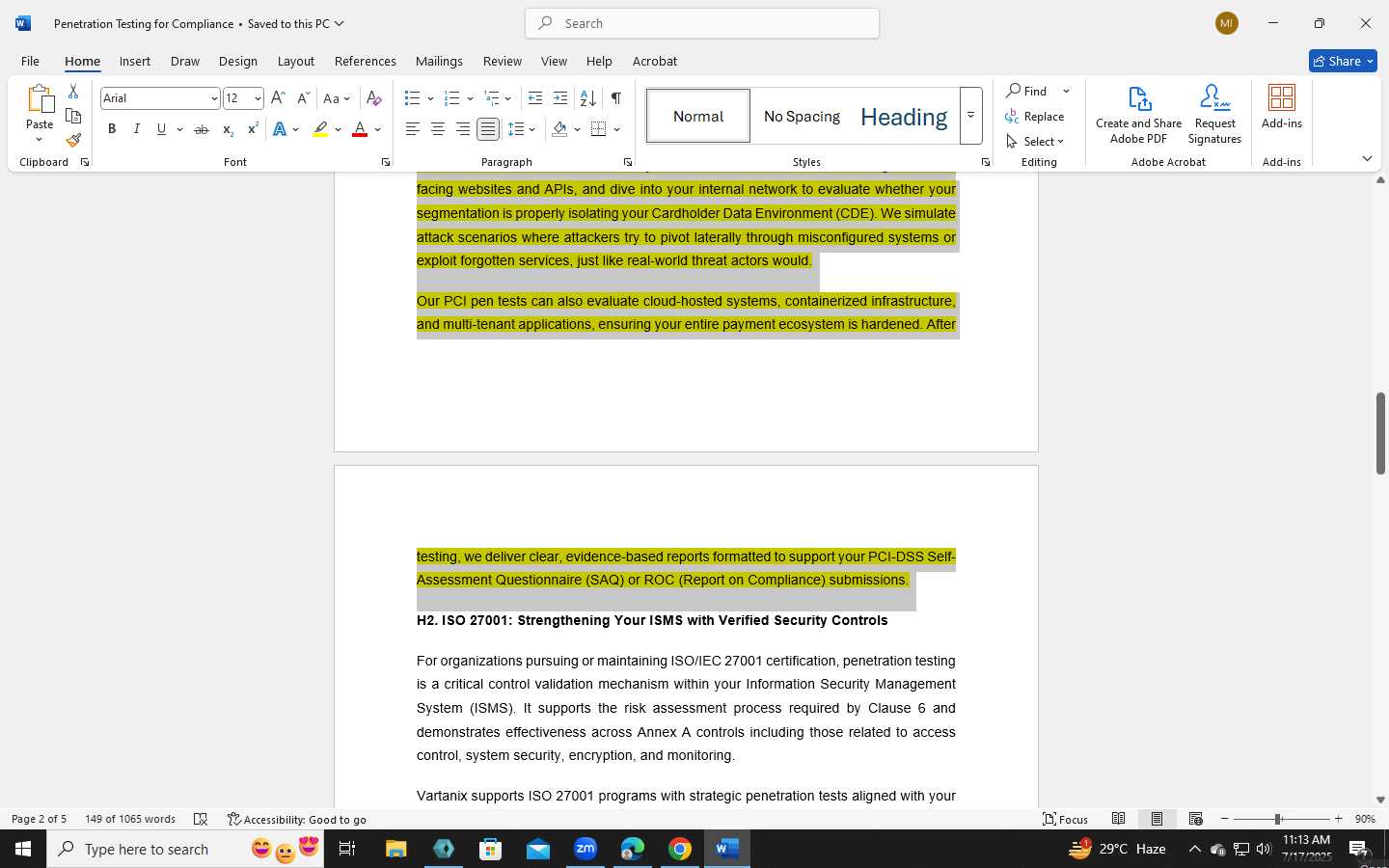The image size is (1389, 868).
Task: Zoom in with plus icon
Action: click(1339, 819)
